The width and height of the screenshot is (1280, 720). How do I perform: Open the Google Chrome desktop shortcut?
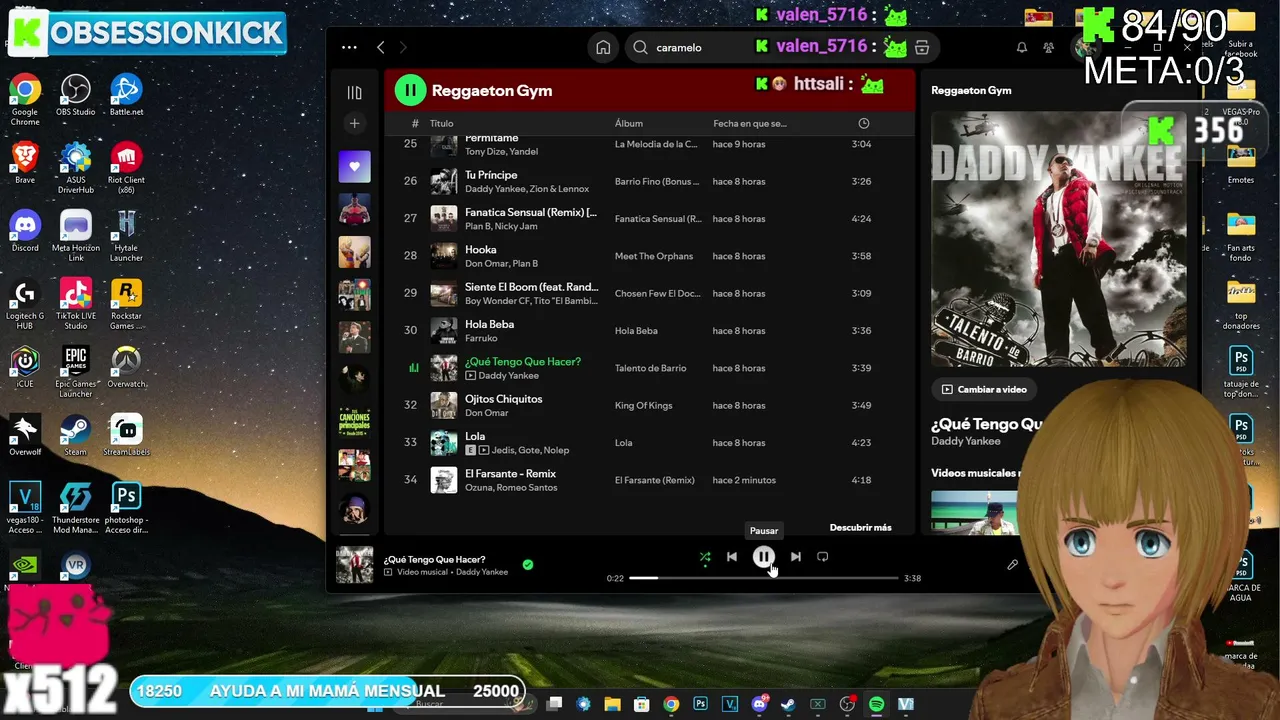(x=25, y=100)
